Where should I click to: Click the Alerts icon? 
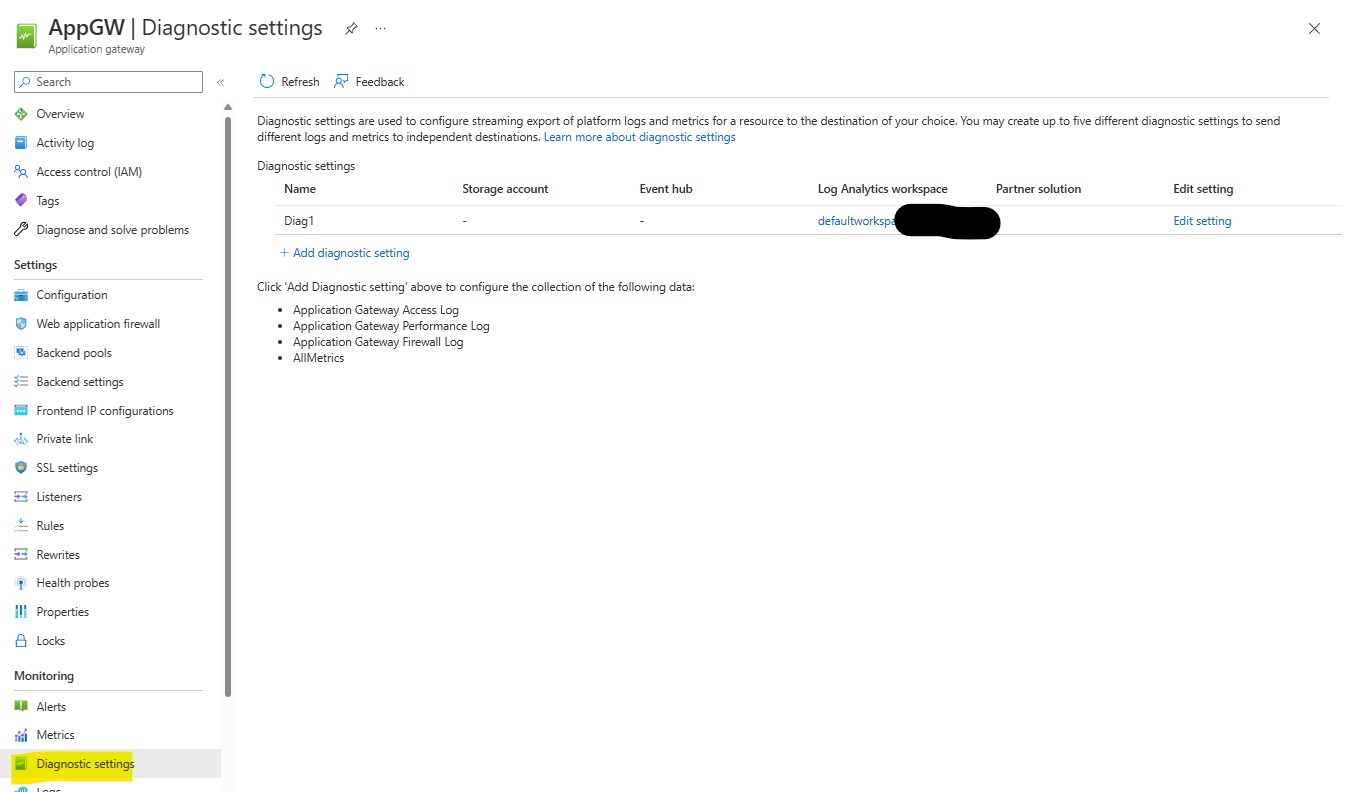tap(21, 707)
